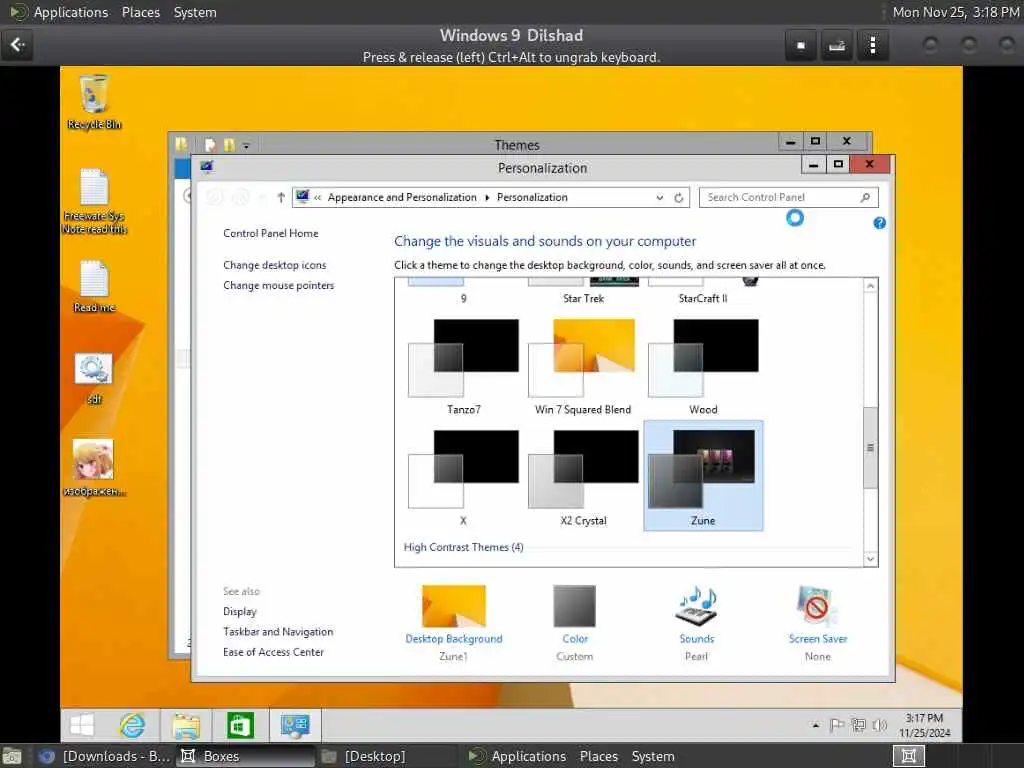The image size is (1024, 768).
Task: Expand the address bar history dropdown
Action: (x=660, y=197)
